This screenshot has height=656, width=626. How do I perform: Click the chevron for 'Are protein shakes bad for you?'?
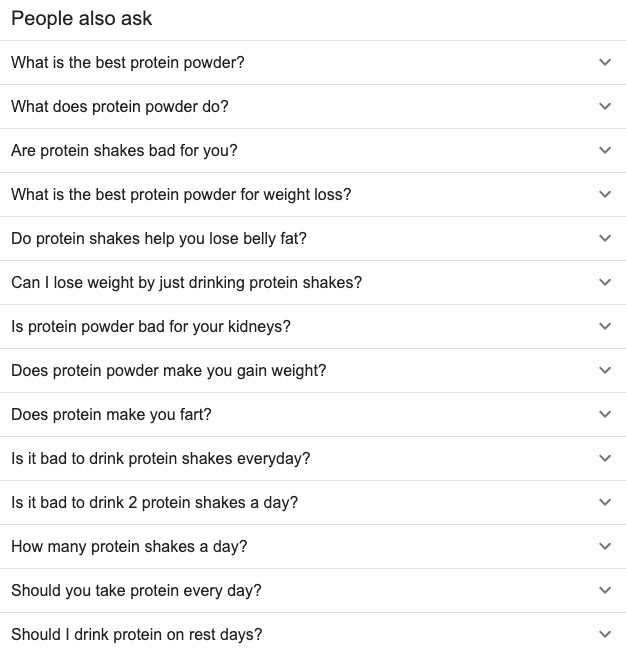click(604, 150)
